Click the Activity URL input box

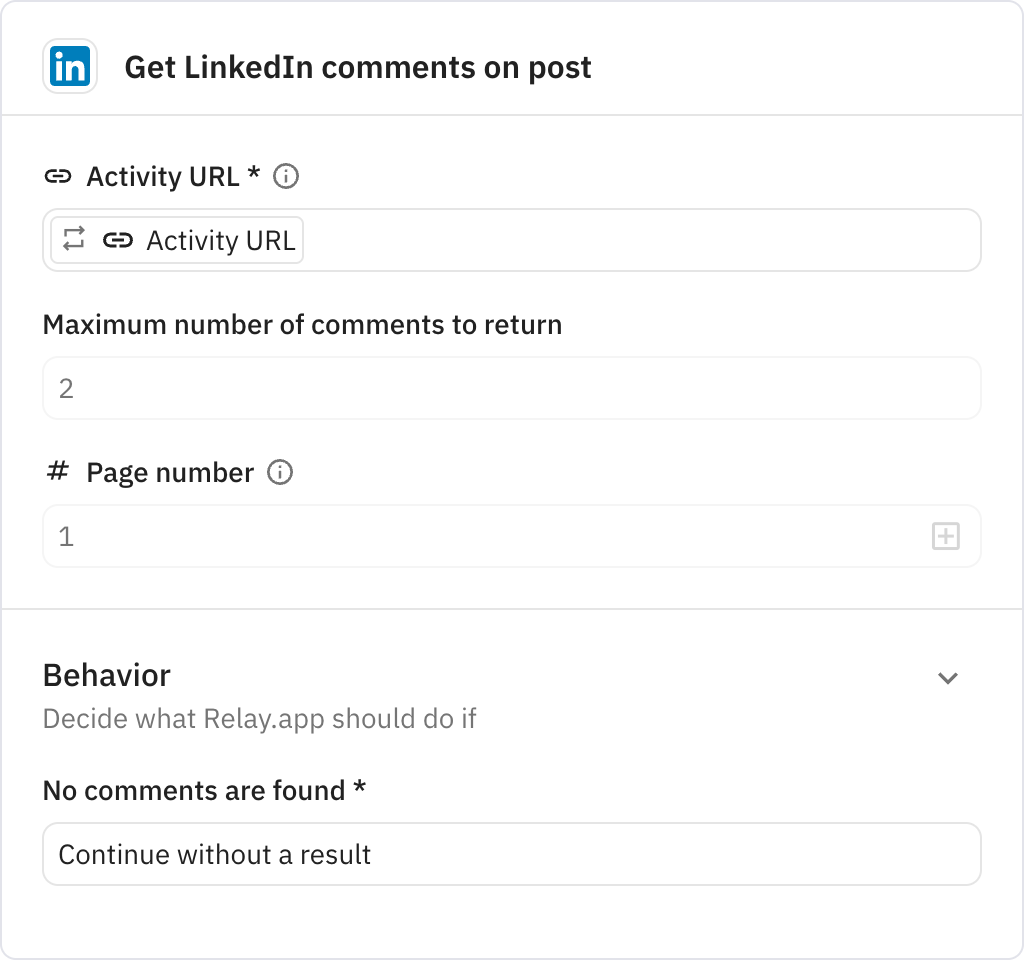[600, 240]
